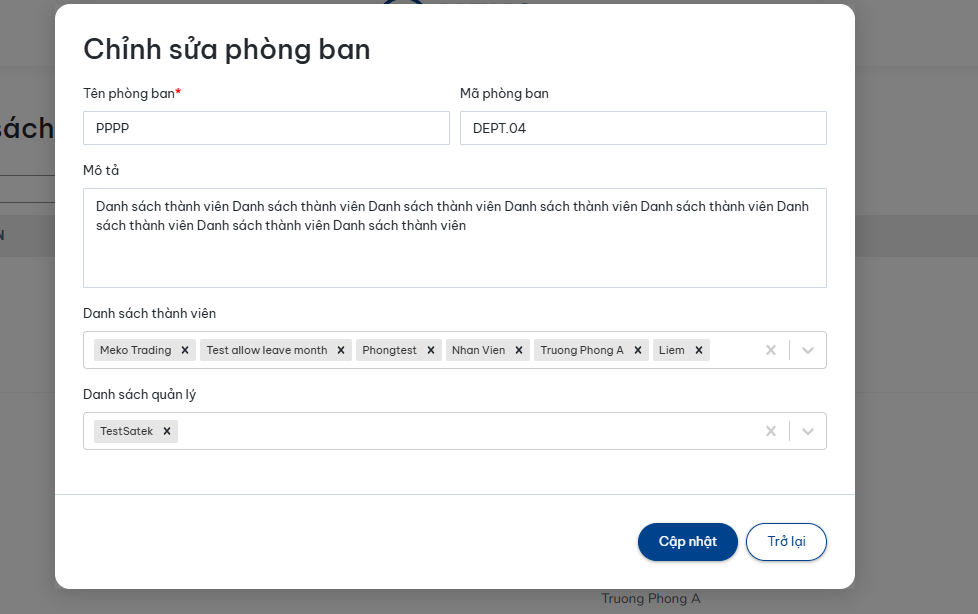
Task: Click the Liem member tag label
Action: click(672, 350)
